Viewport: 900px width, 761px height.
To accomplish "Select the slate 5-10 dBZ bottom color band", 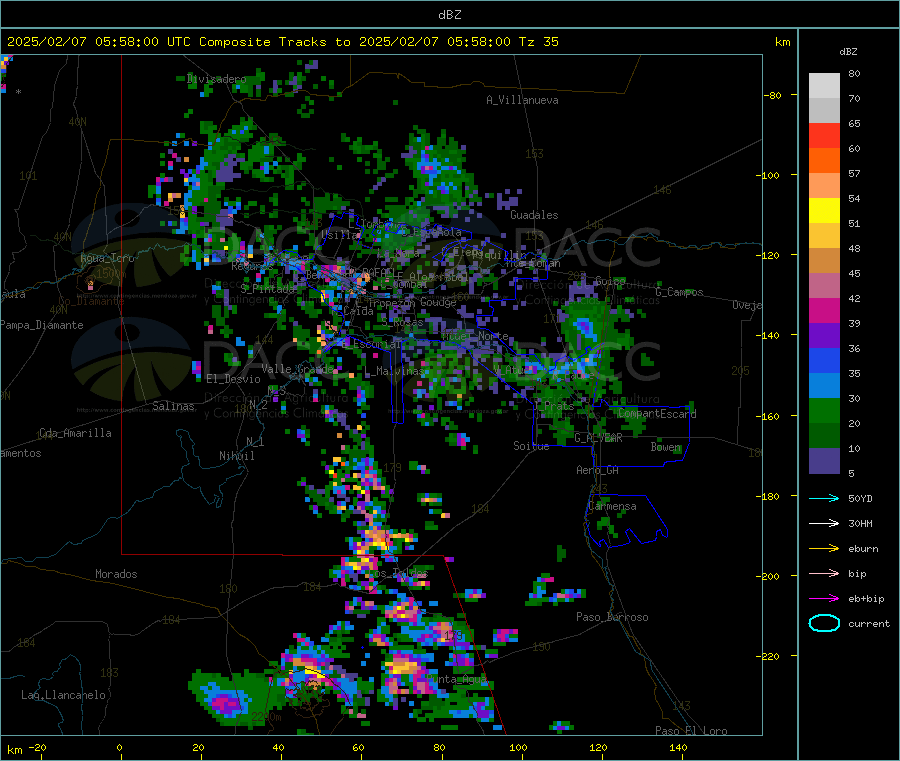I will click(824, 461).
